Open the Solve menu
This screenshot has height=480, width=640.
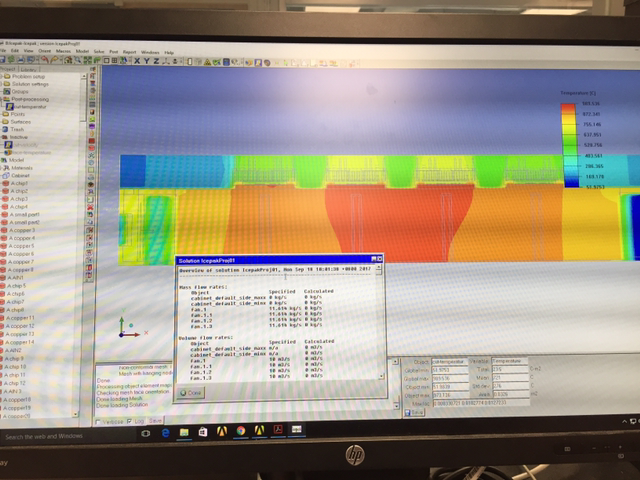point(99,52)
